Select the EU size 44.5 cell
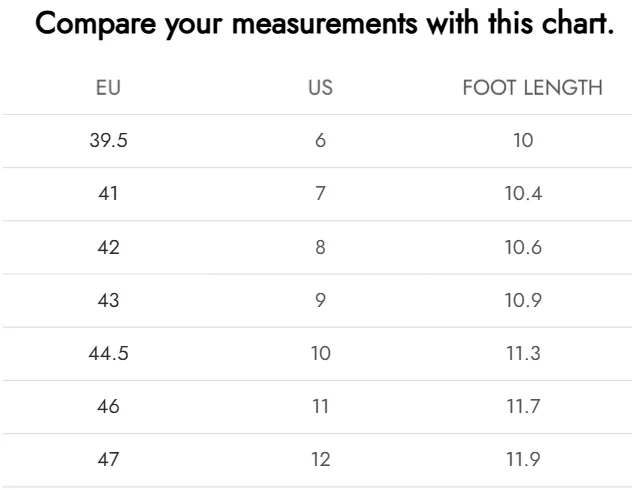Viewport: 632px width, 490px height. 108,353
